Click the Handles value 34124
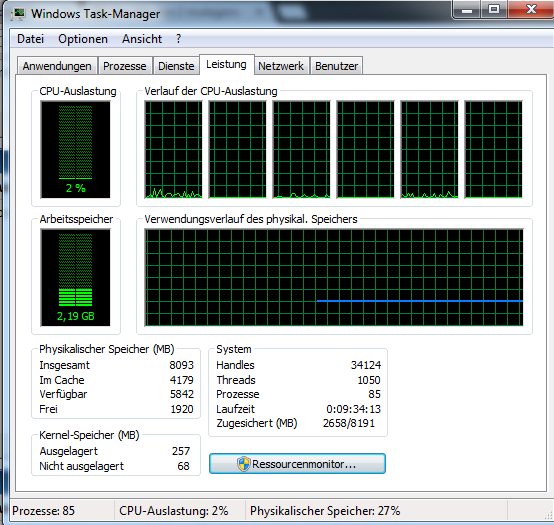 pos(366,365)
